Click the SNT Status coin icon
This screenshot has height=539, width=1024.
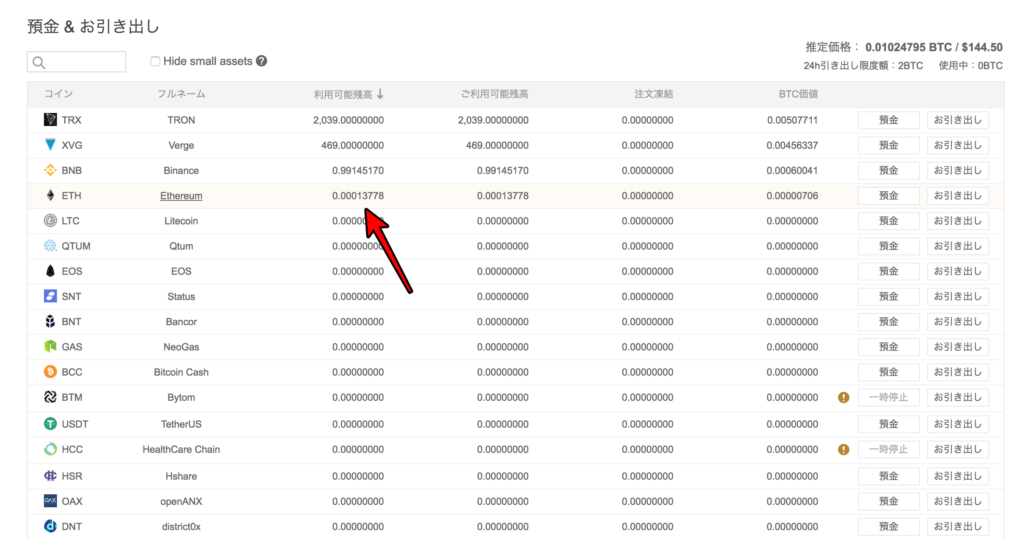pos(50,297)
